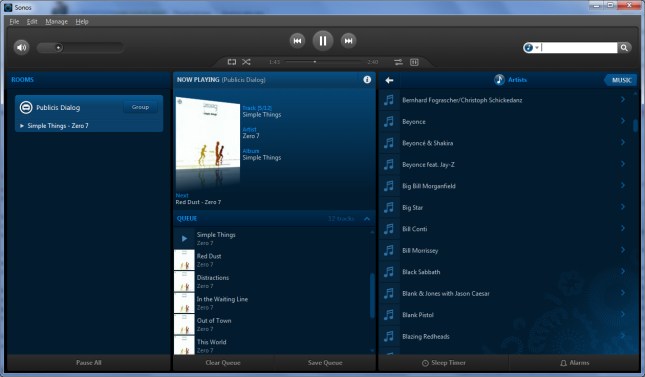Switch to the MUSIC tab
Screen dimensions: 645x377
point(621,80)
